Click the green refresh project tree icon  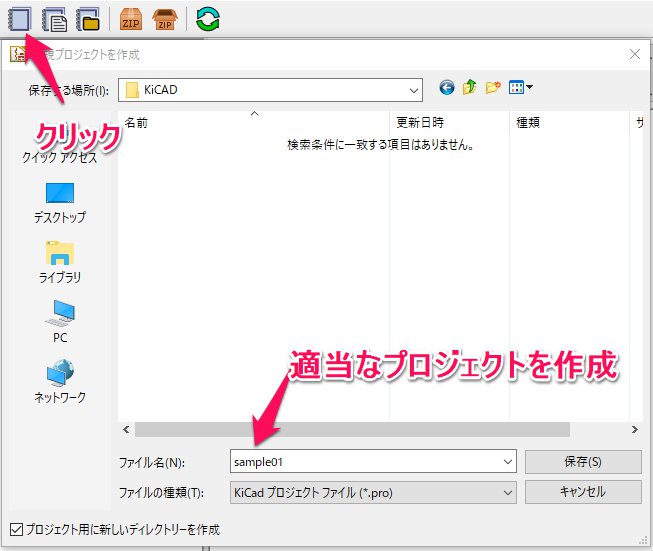click(208, 18)
